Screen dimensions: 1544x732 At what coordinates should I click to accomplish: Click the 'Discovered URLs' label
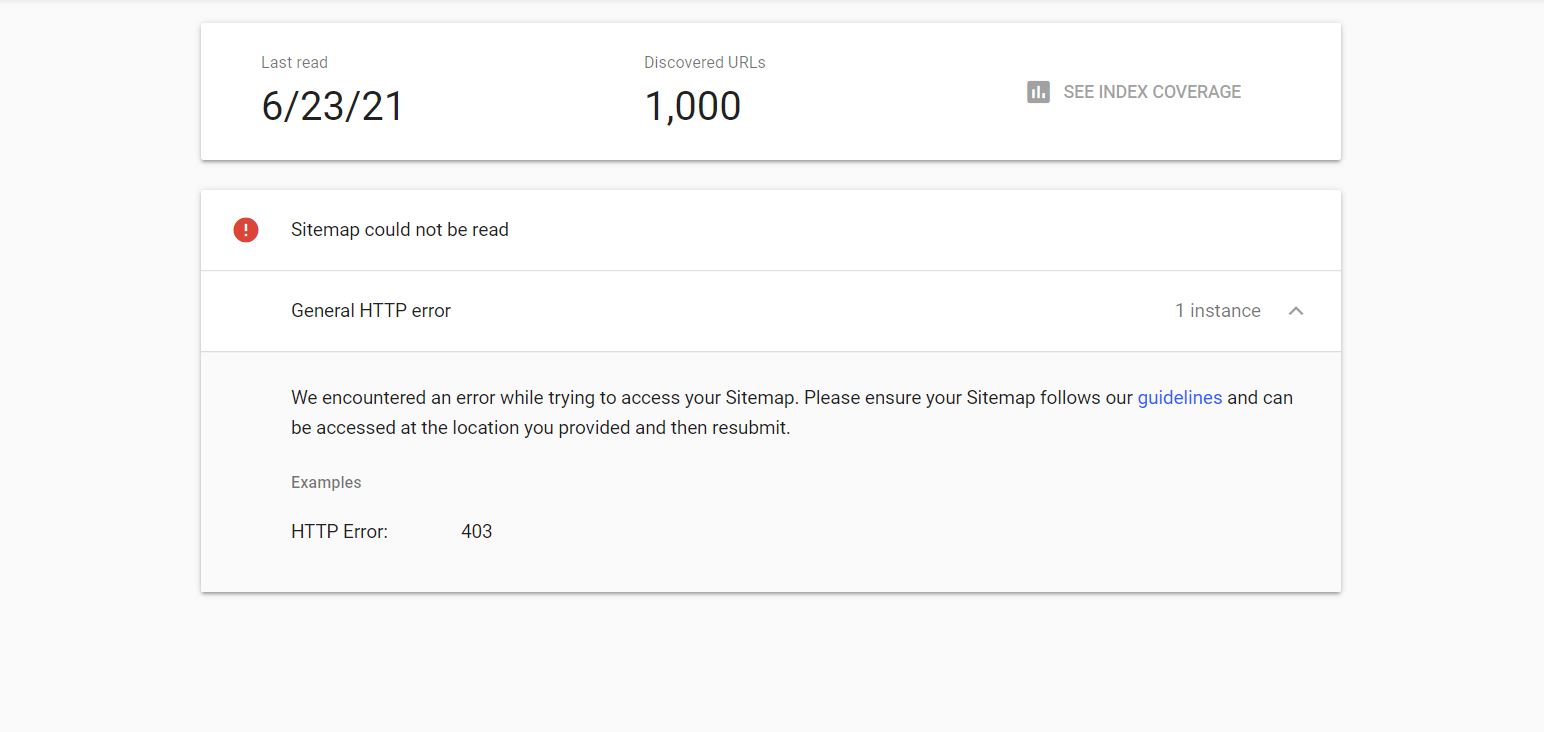coord(705,62)
